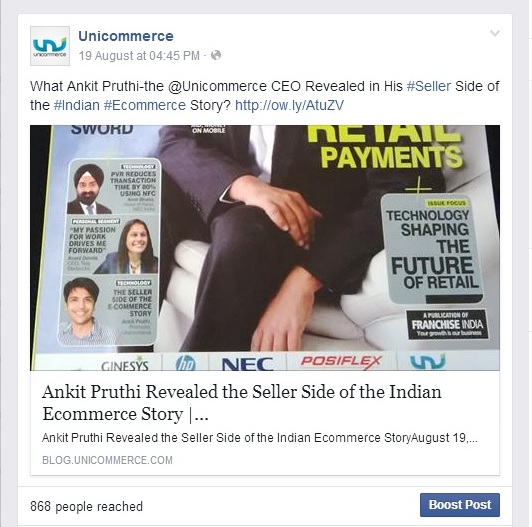This screenshot has width=532, height=527.
Task: Click the Franchise India badge in image
Action: 447,324
